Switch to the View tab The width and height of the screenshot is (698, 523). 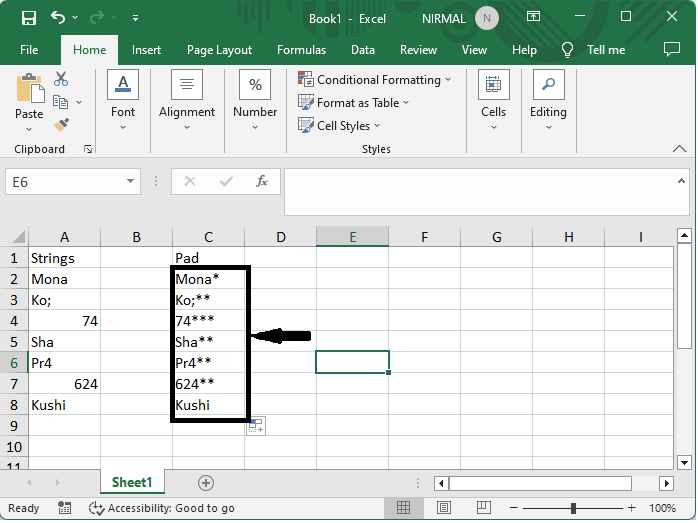point(475,50)
